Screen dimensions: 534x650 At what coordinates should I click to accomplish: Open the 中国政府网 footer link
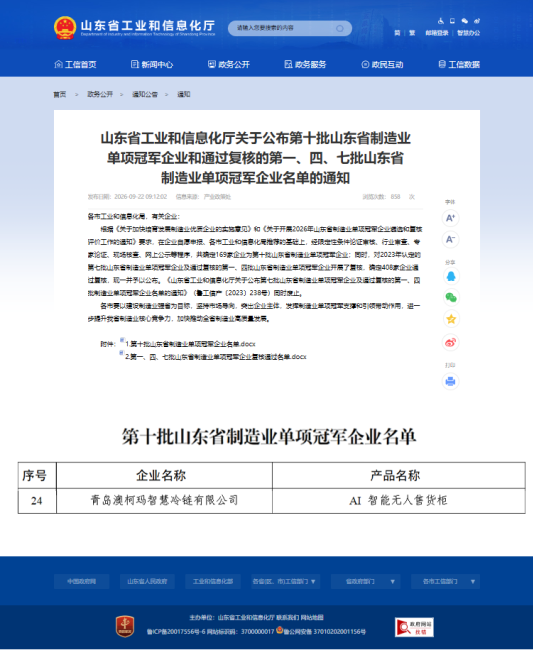[82, 582]
